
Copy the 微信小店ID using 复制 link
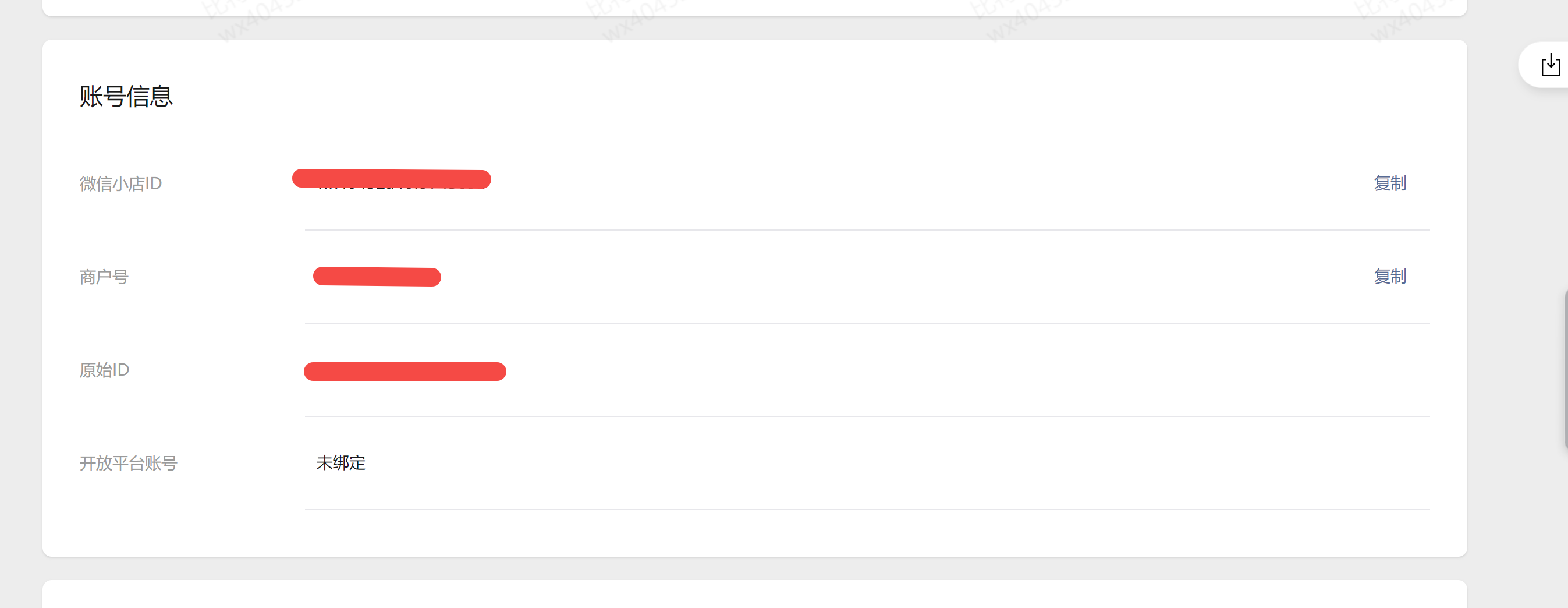click(x=1390, y=183)
